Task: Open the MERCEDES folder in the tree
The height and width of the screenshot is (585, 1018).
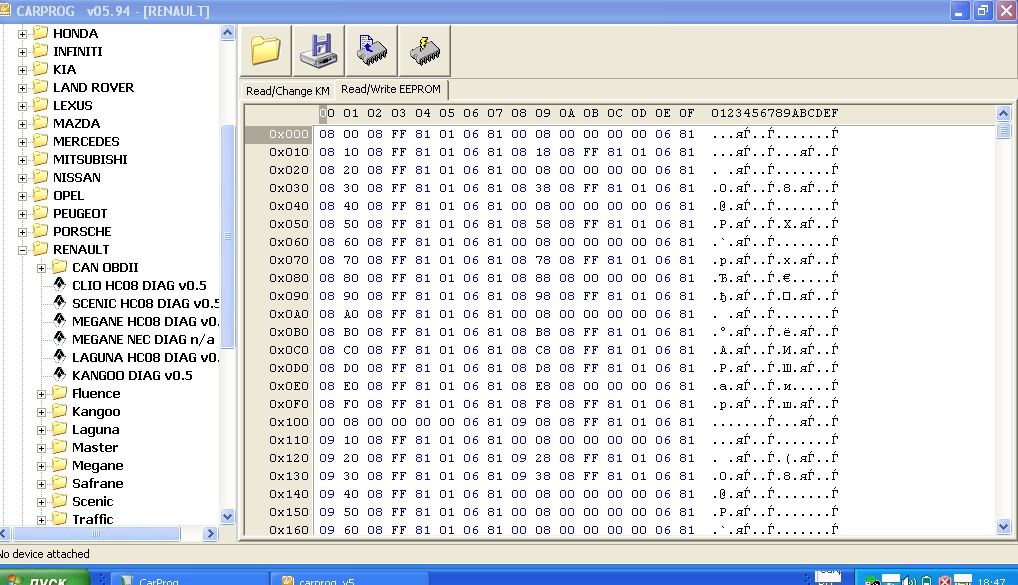Action: click(x=85, y=142)
